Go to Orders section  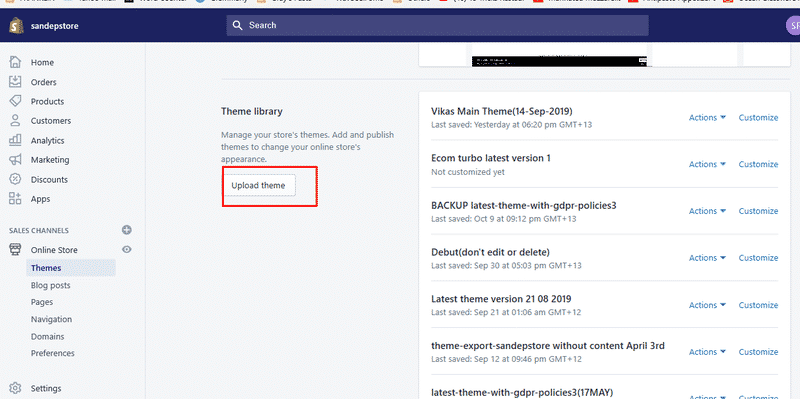(43, 82)
